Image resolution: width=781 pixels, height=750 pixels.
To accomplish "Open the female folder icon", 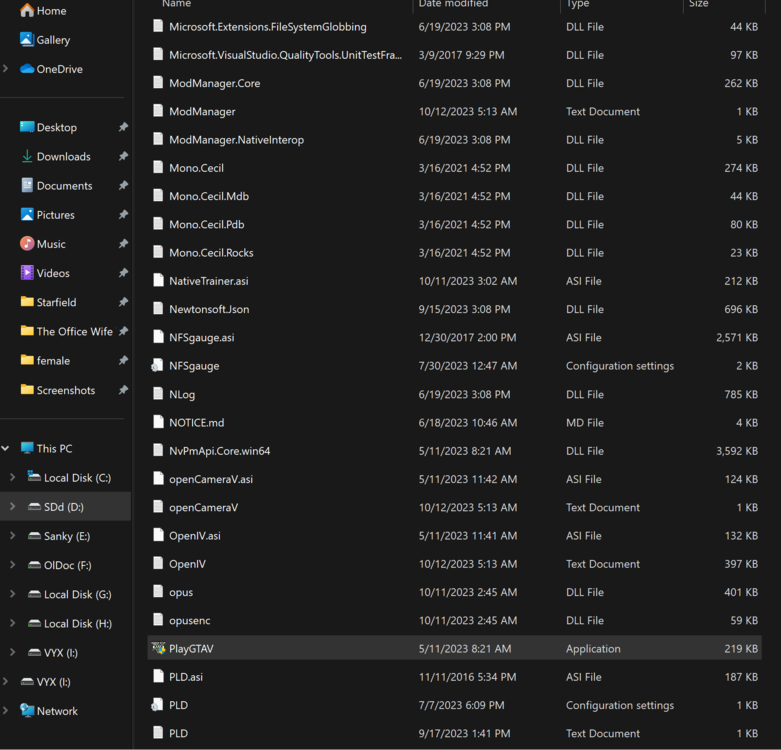I will [27, 360].
